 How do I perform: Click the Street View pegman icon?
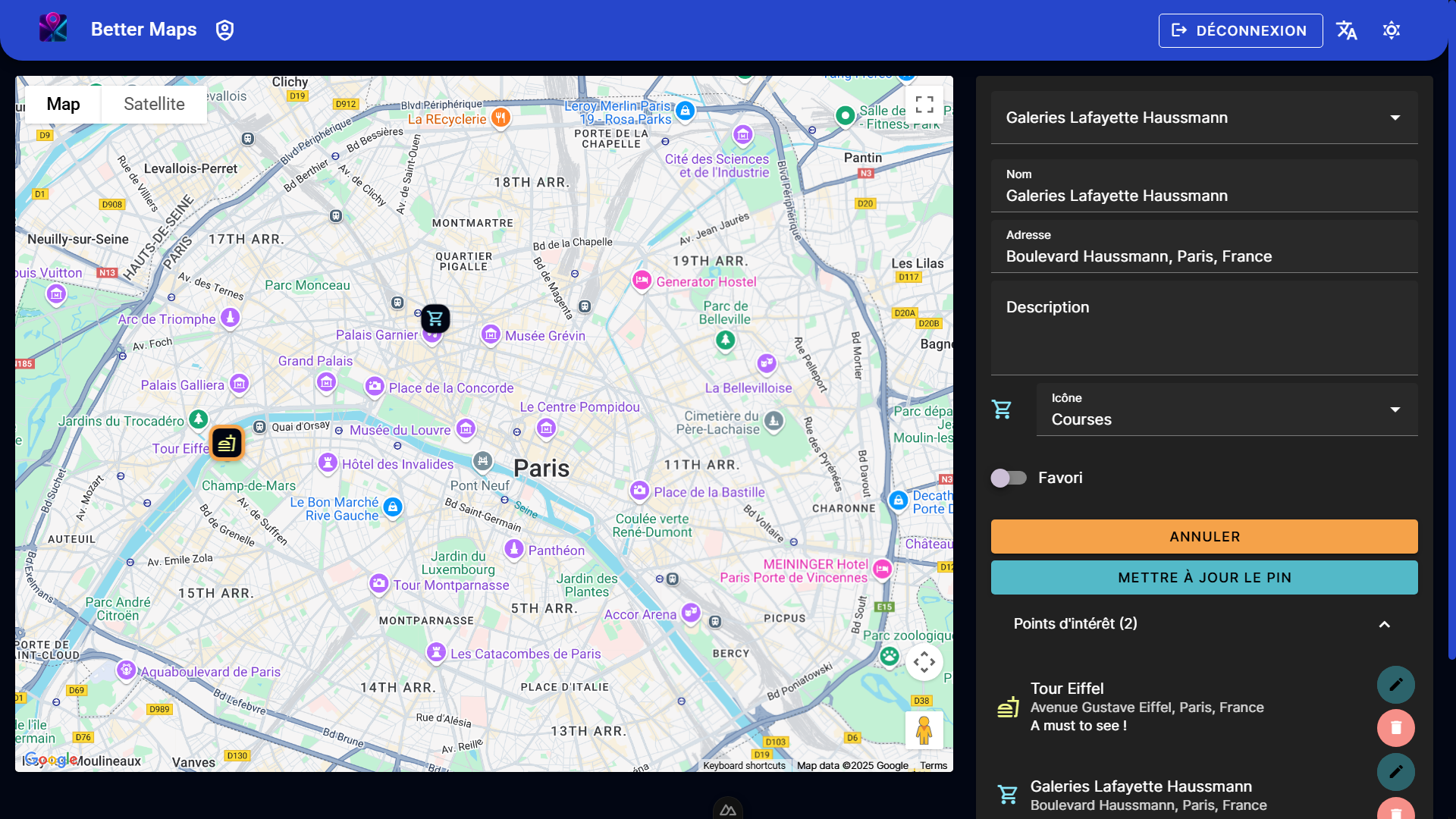click(x=924, y=730)
